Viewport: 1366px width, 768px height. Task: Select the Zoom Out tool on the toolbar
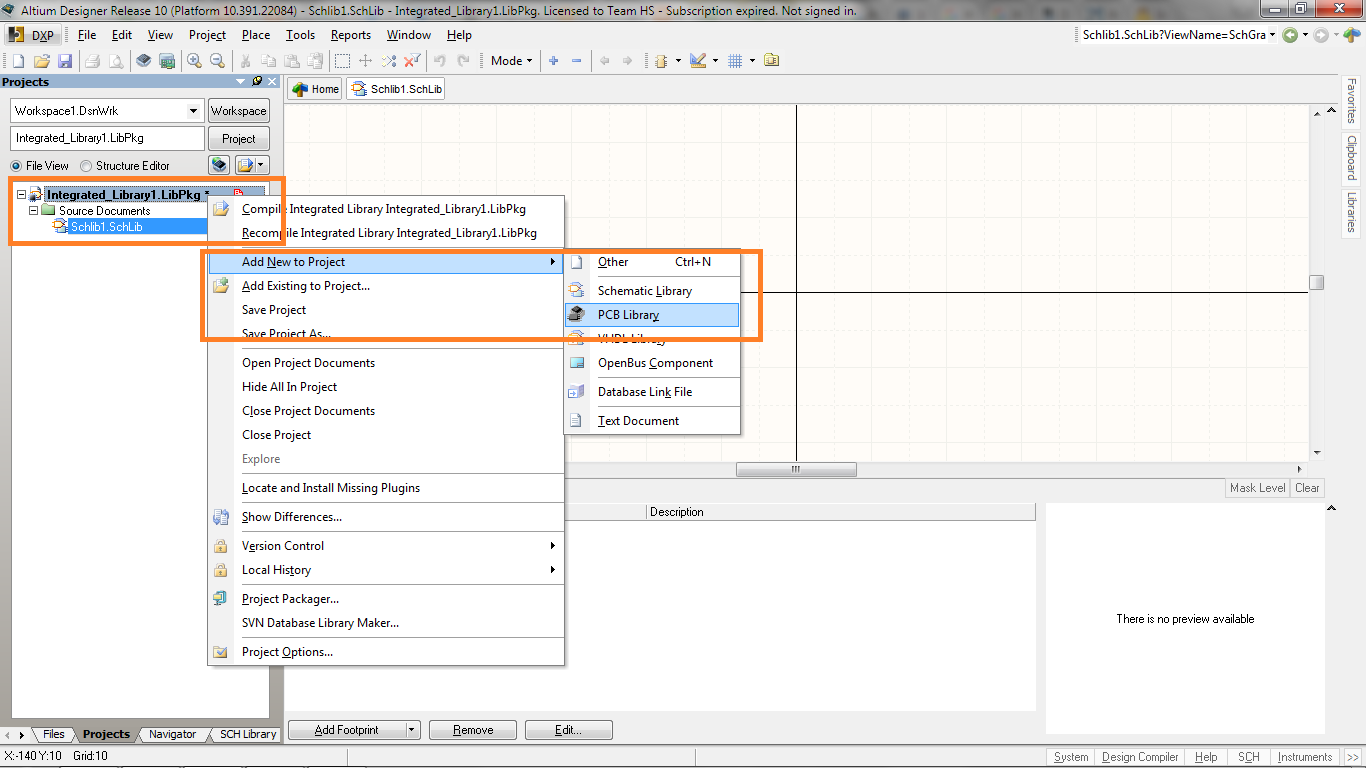(x=217, y=60)
